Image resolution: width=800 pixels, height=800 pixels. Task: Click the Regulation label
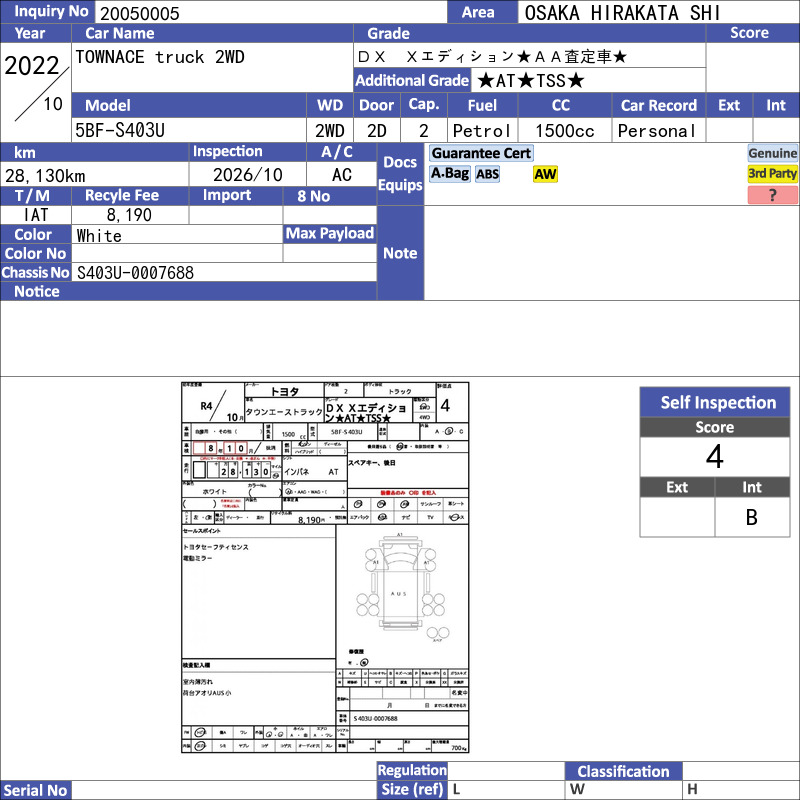tap(412, 770)
